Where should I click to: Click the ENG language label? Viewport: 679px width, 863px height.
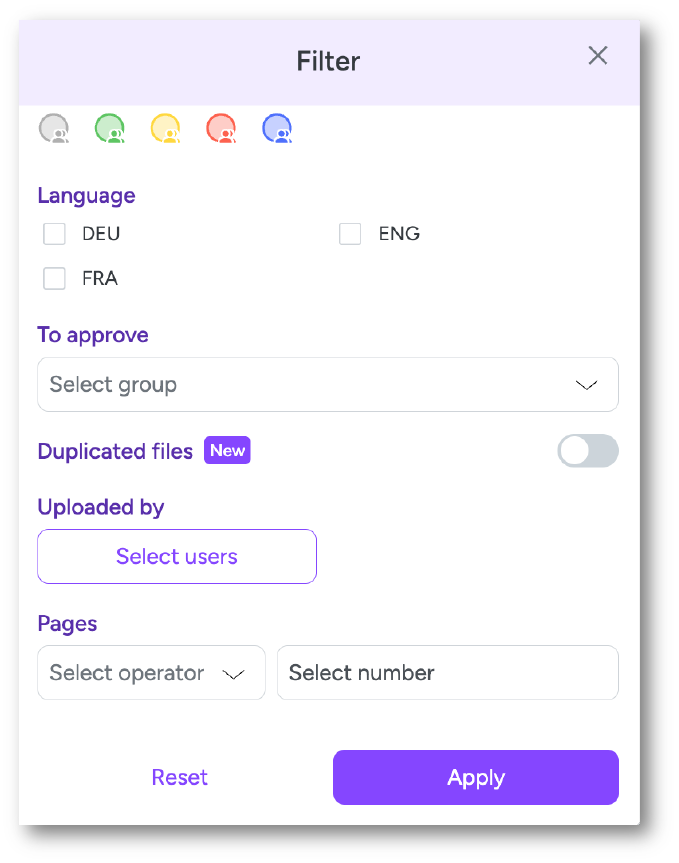pyautogui.click(x=399, y=234)
